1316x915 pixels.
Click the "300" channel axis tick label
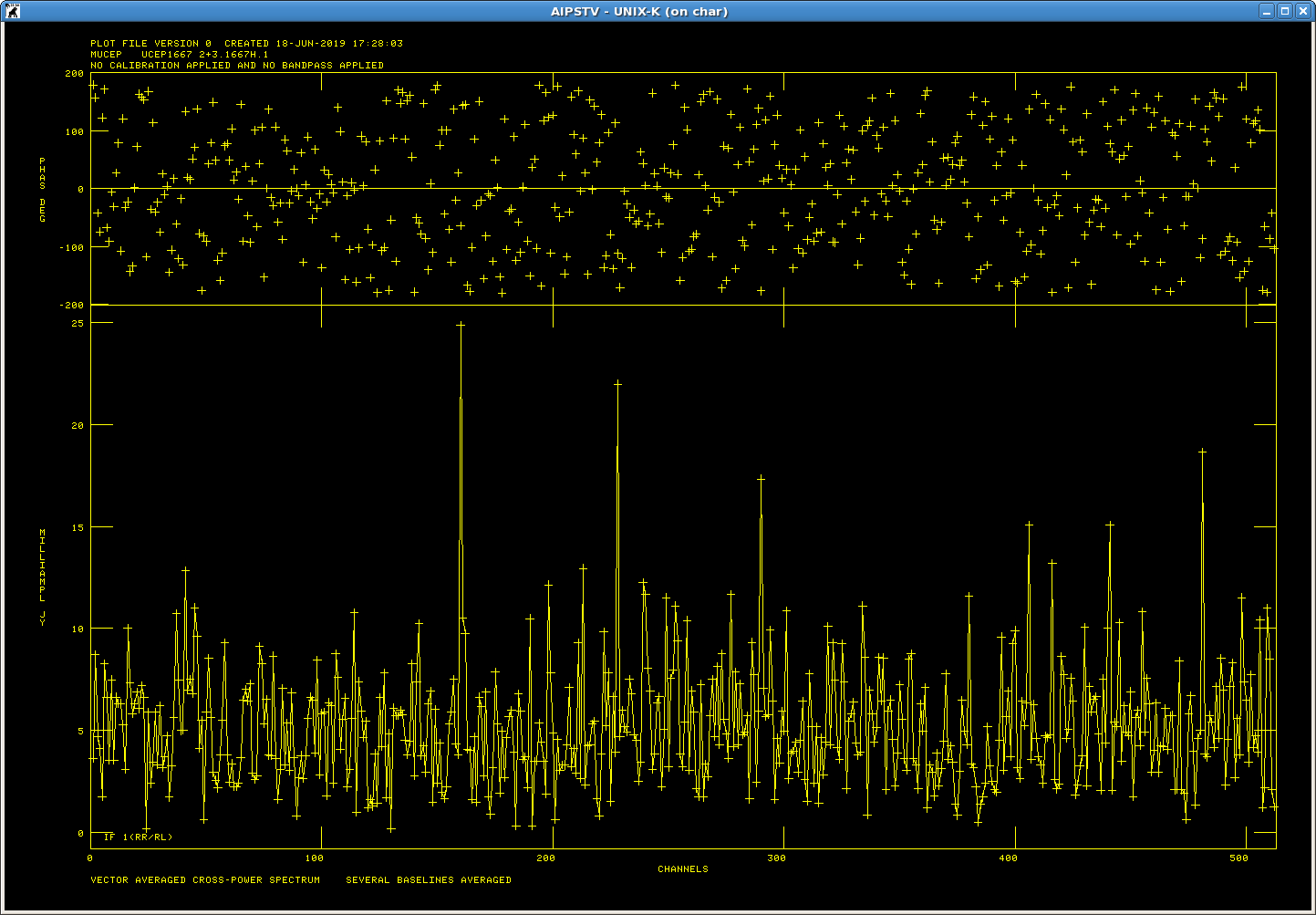[x=777, y=858]
